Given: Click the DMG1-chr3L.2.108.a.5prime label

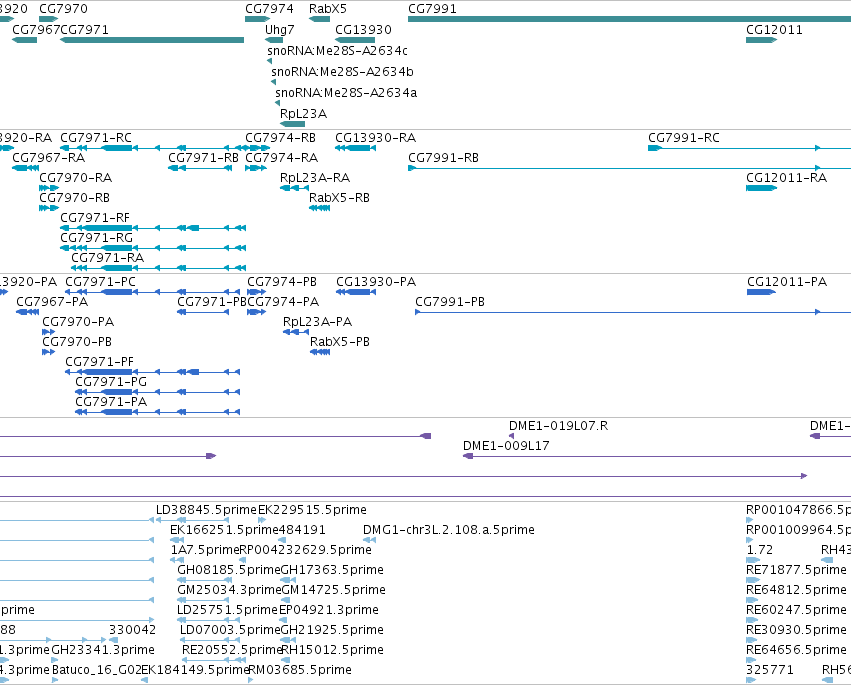Looking at the screenshot, I should pyautogui.click(x=449, y=530).
